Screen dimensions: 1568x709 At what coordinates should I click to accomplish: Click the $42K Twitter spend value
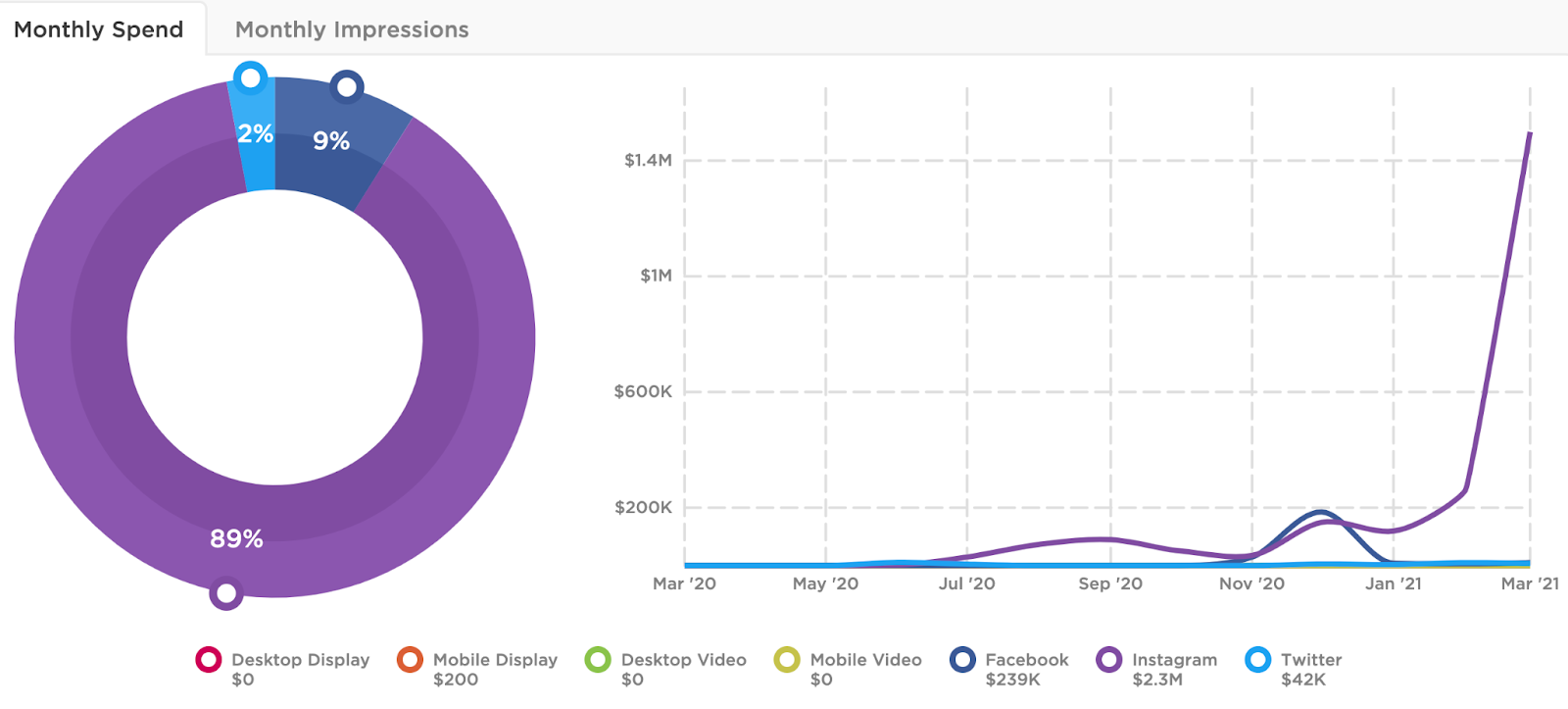pyautogui.click(x=1303, y=680)
